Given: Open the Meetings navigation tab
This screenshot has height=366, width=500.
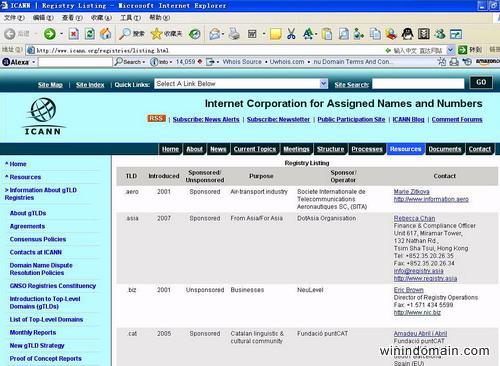Looking at the screenshot, I should click(296, 149).
